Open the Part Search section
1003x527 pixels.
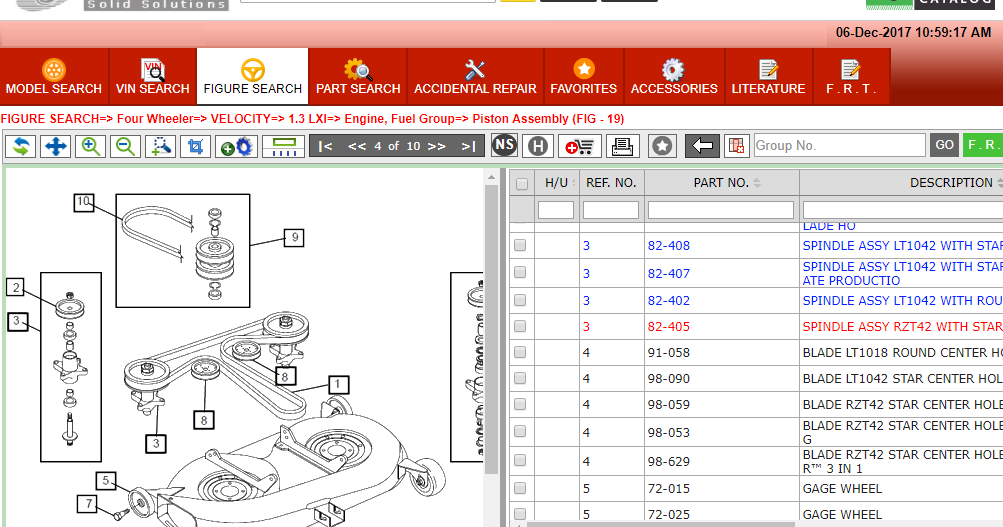358,77
